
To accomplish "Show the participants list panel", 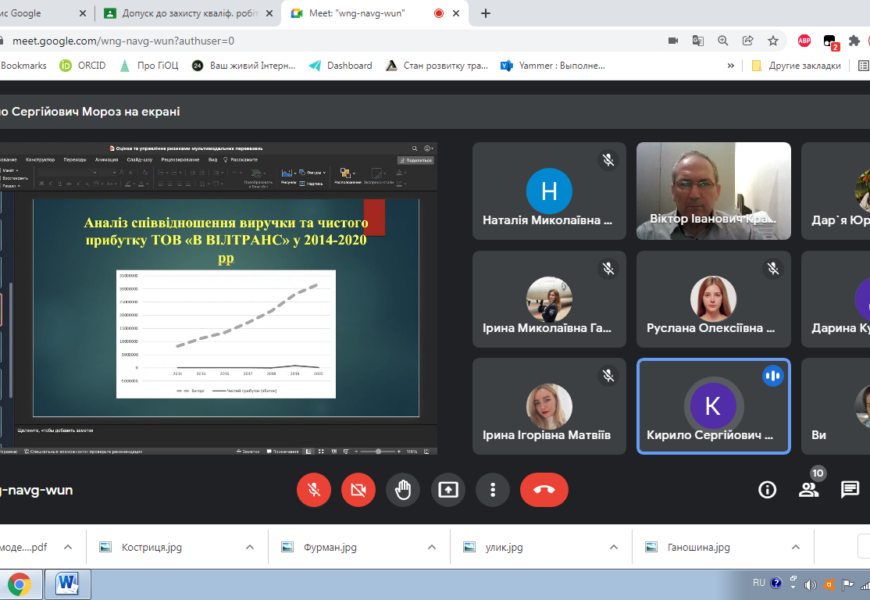I will 809,489.
